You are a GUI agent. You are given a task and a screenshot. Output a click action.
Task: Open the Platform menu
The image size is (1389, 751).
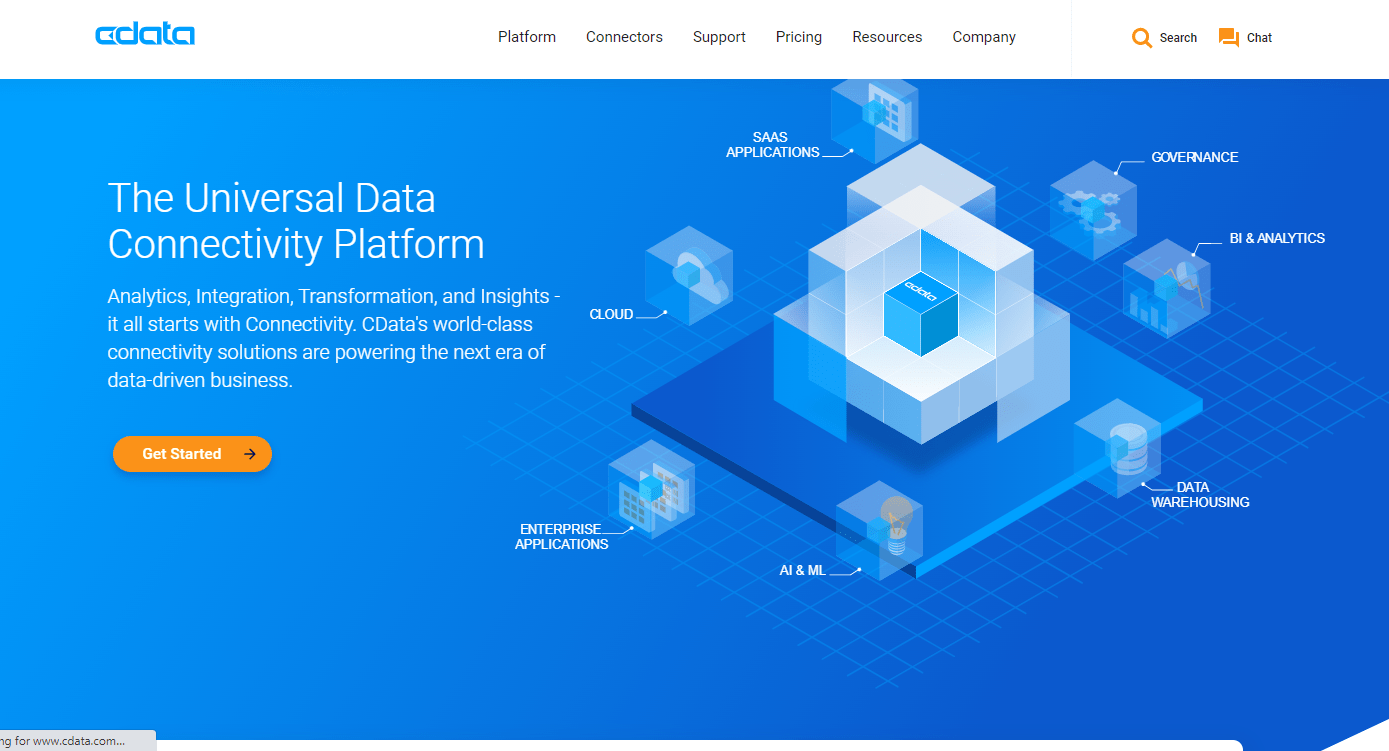tap(527, 37)
